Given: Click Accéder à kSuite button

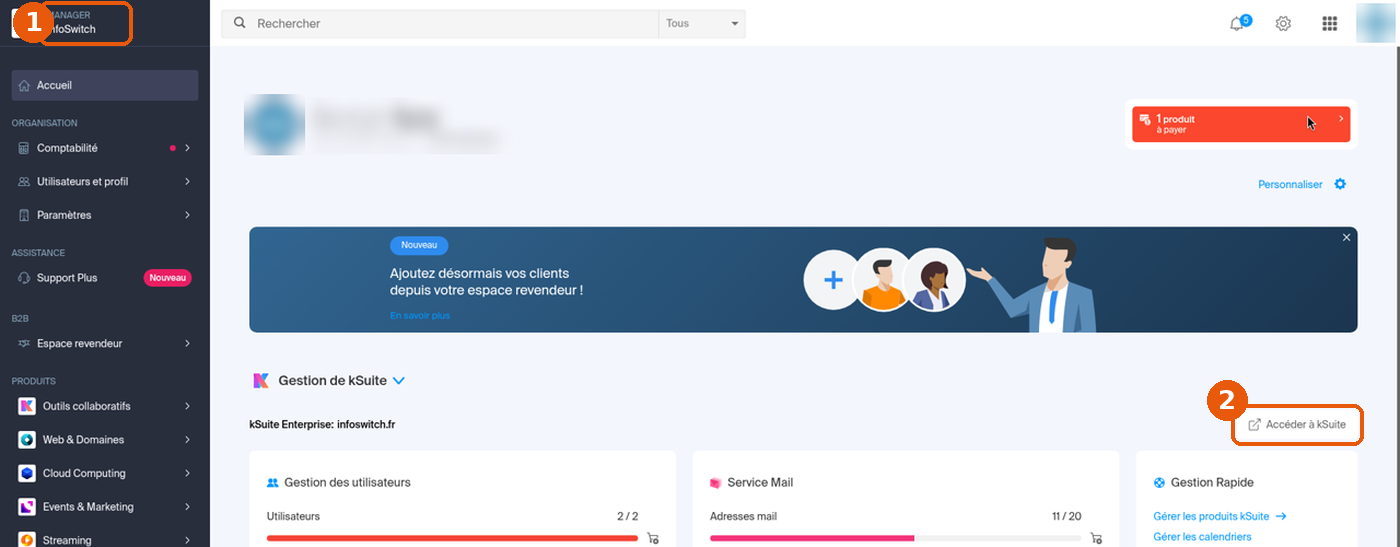Looking at the screenshot, I should tap(1297, 425).
